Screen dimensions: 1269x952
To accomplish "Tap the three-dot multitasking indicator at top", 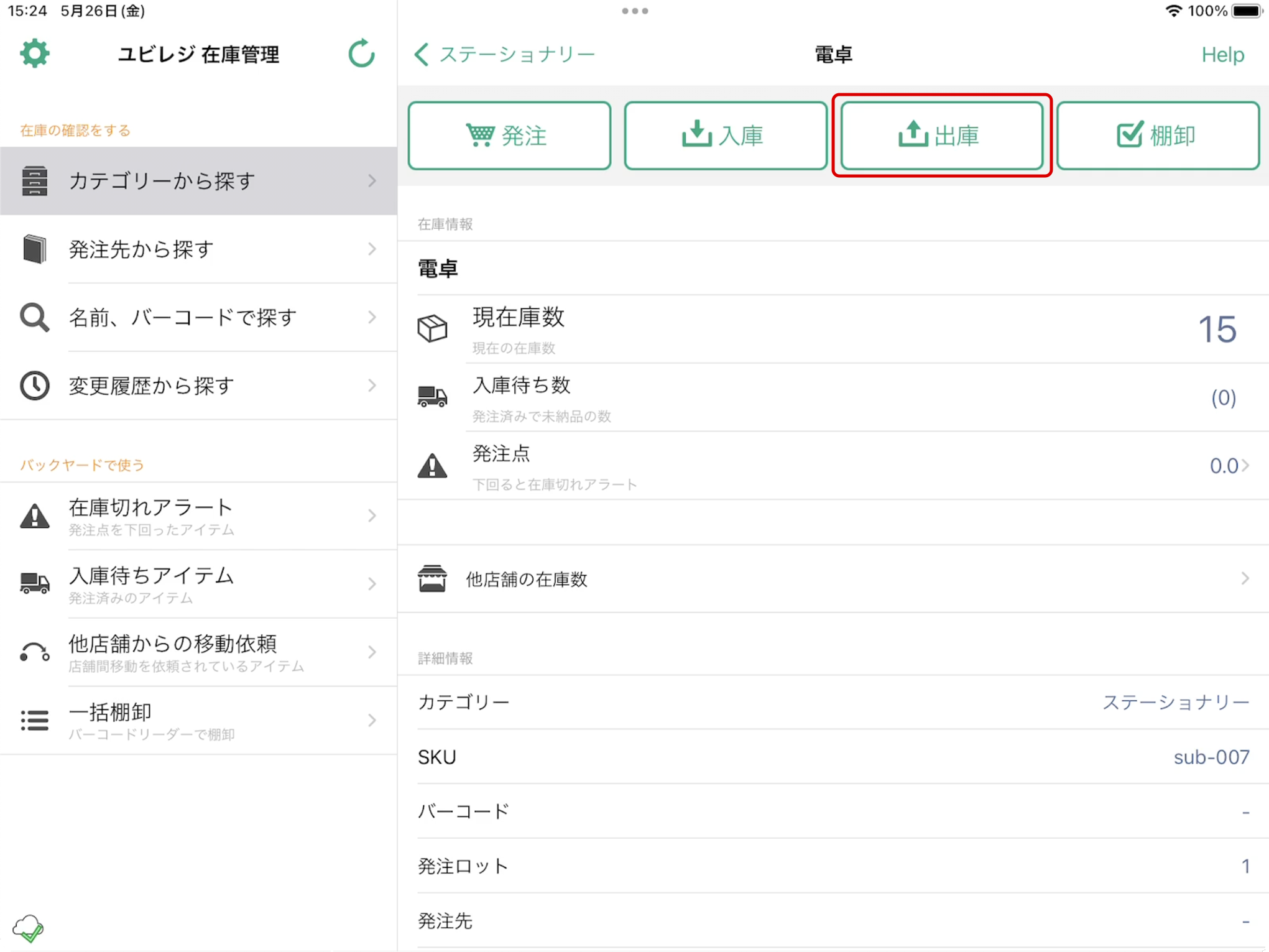I will tap(635, 11).
